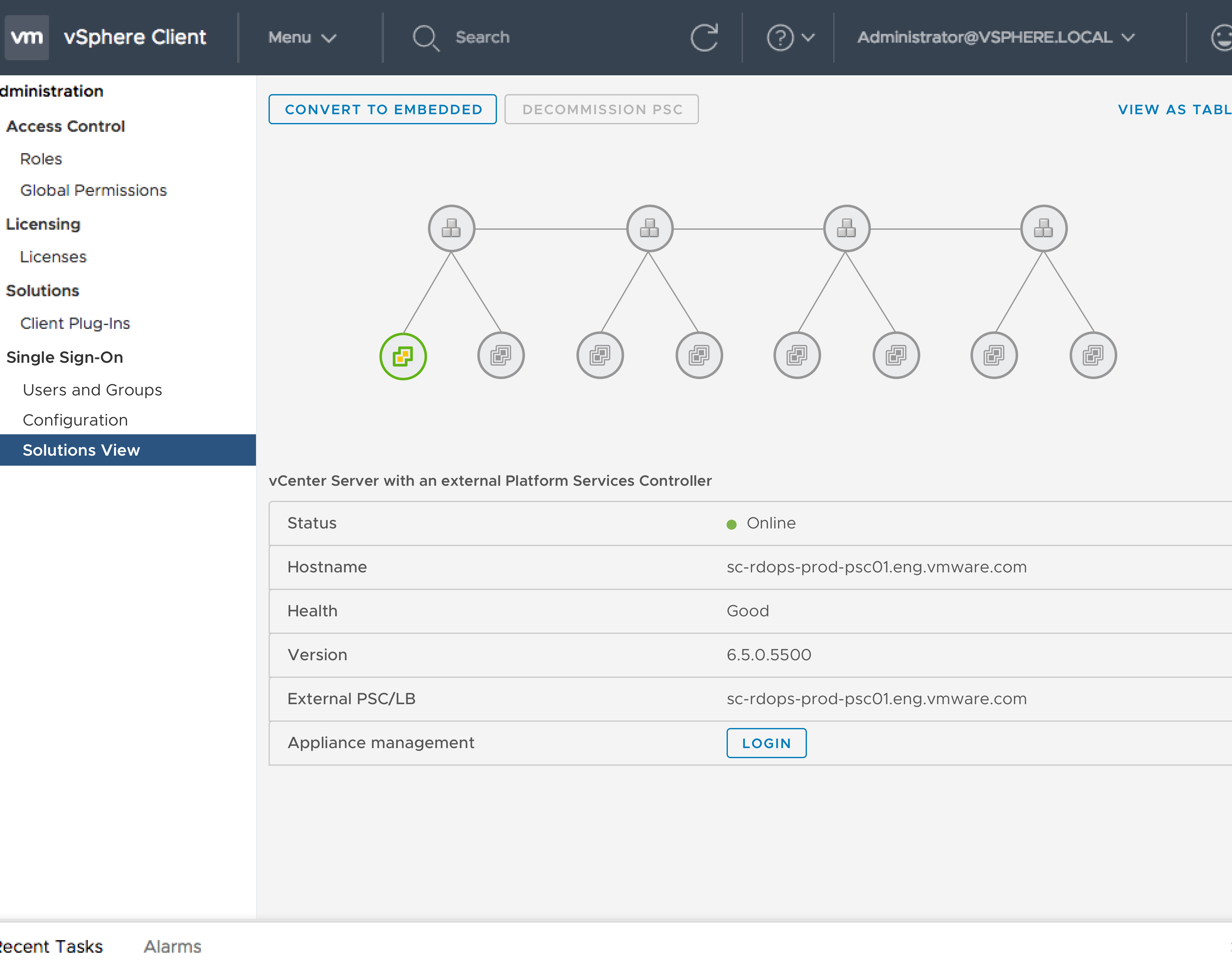Expand the help question mark dropdown
The height and width of the screenshot is (964, 1232).
790,38
